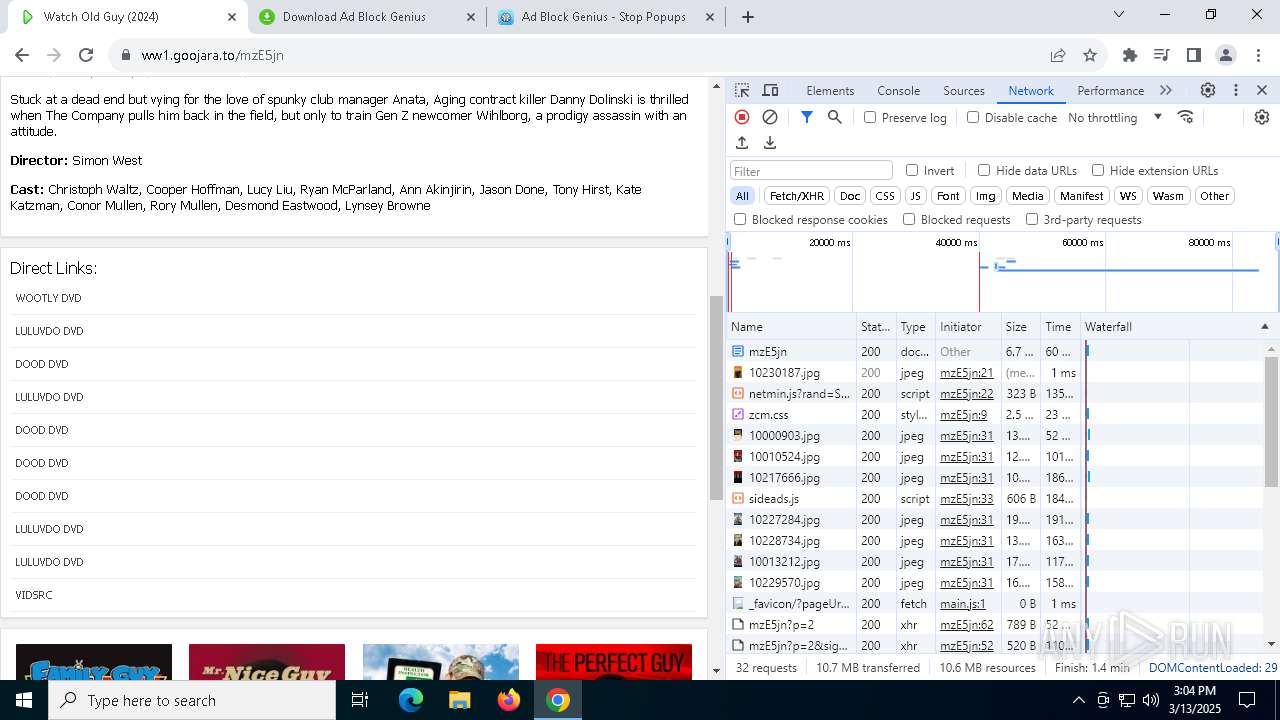Open the DevTools three-dot customize menu
This screenshot has height=720, width=1280.
pos(1236,90)
